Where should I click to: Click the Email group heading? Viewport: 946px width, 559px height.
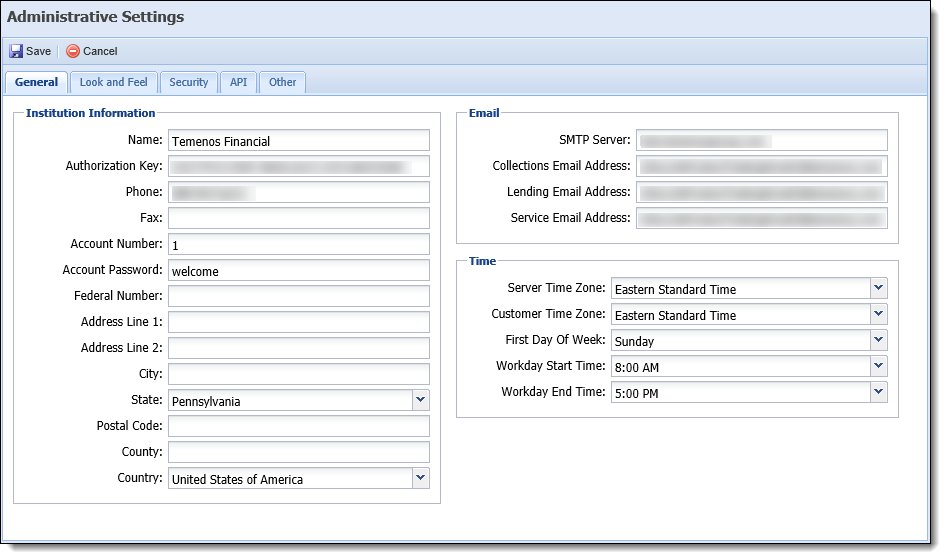click(484, 113)
